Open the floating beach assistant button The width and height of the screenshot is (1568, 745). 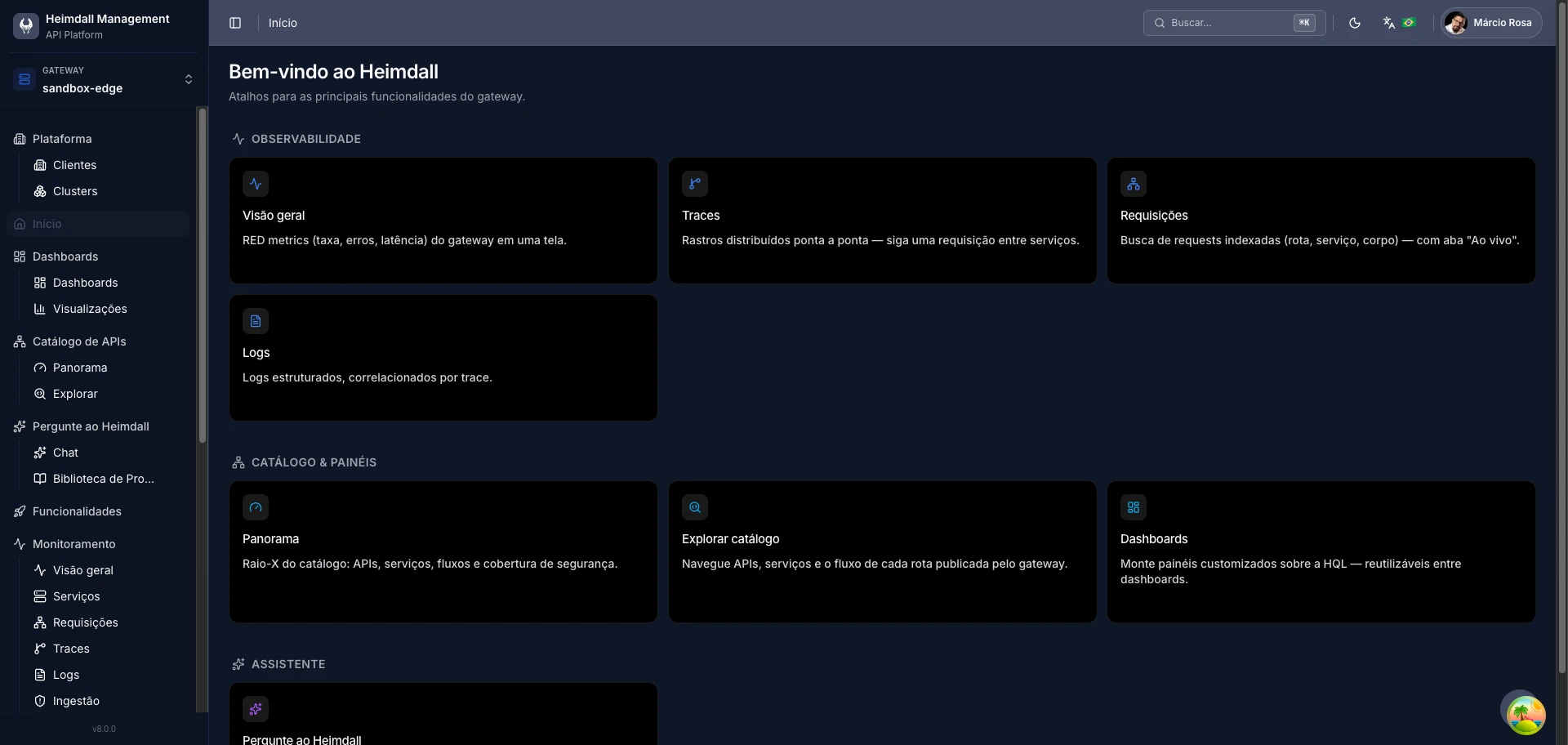pyautogui.click(x=1526, y=715)
